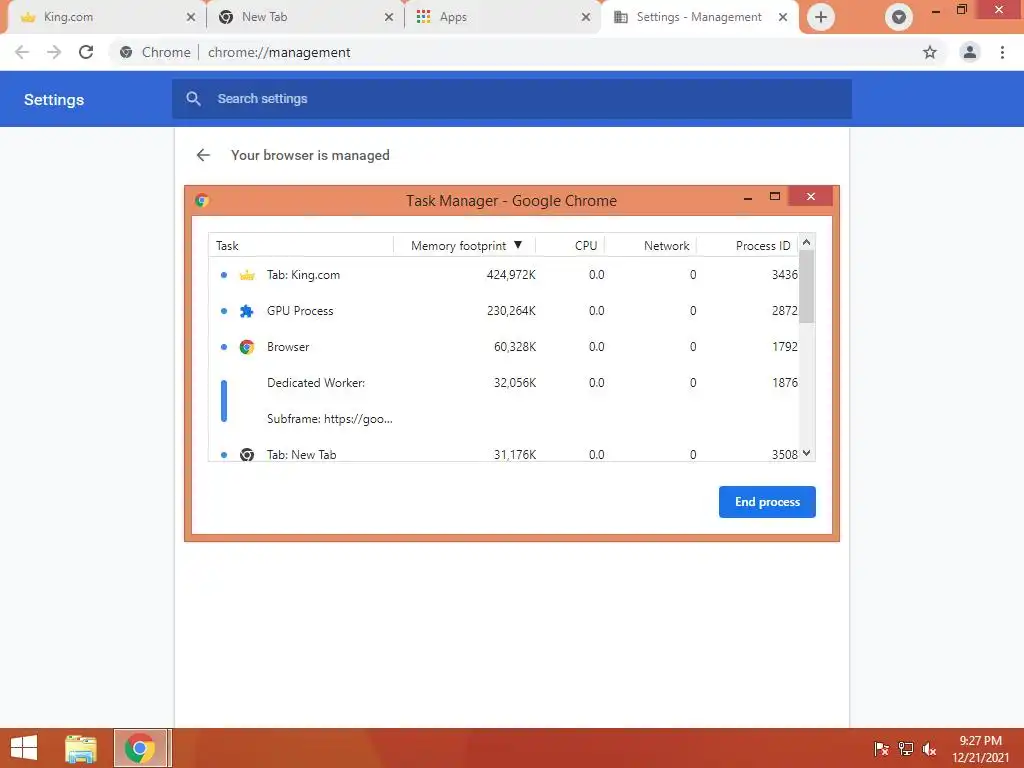Click the crown icon in the King.com task row
Image resolution: width=1024 pixels, height=768 pixels.
247,275
